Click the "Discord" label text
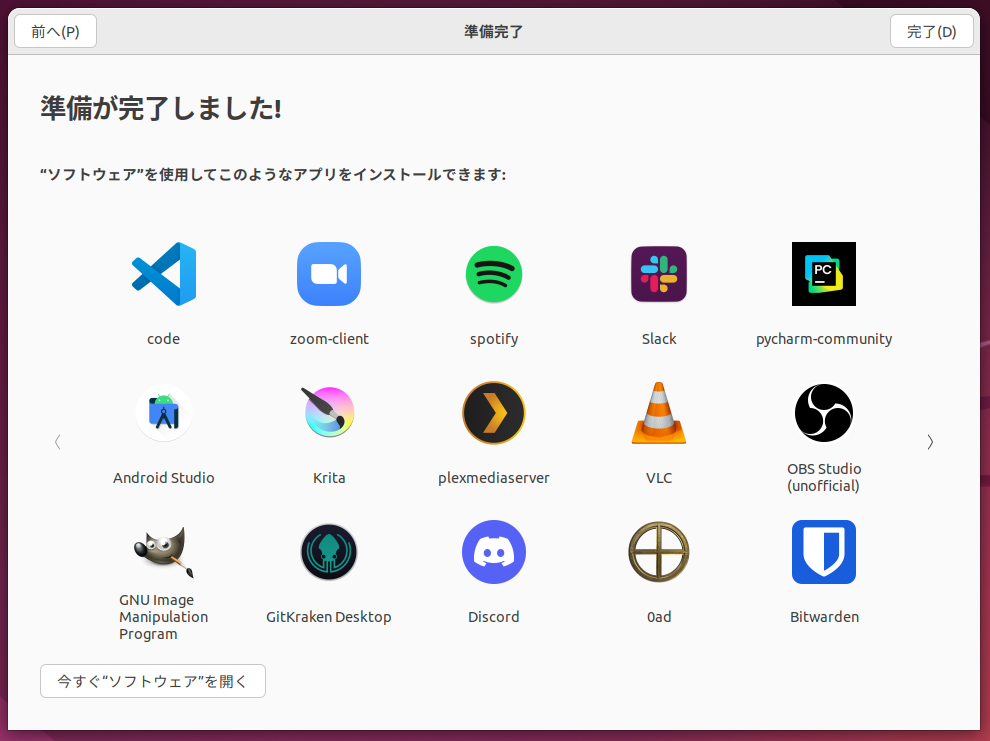This screenshot has height=741, width=990. coord(494,617)
